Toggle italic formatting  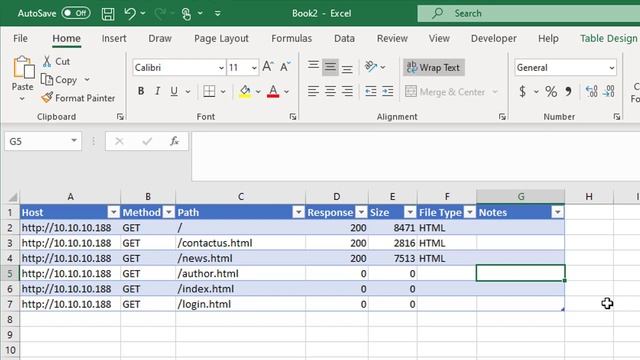[x=158, y=91]
